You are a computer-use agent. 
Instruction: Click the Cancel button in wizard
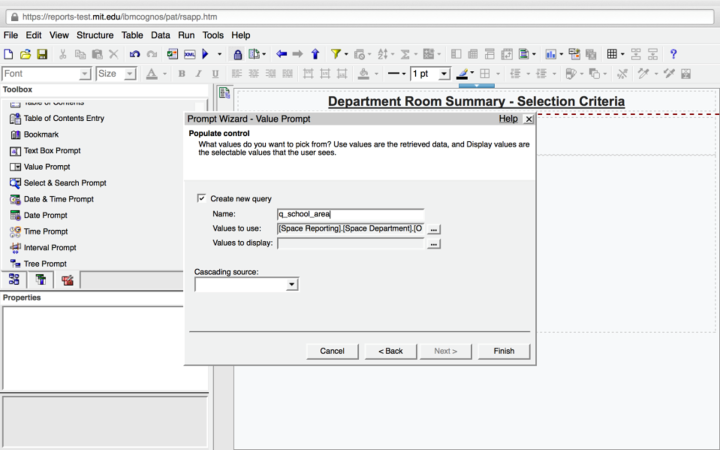[332, 351]
